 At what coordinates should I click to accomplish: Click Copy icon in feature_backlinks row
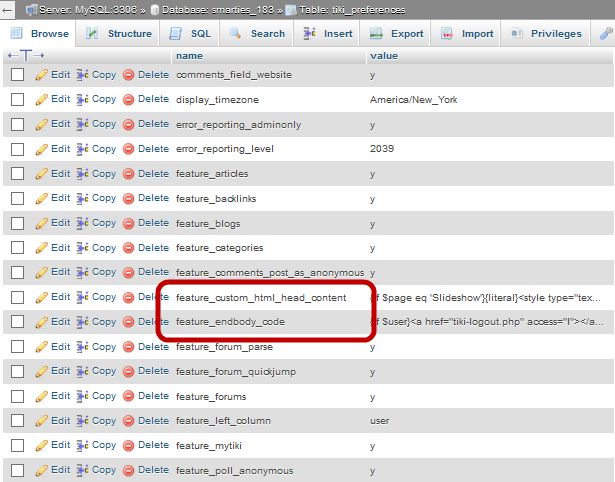83,199
